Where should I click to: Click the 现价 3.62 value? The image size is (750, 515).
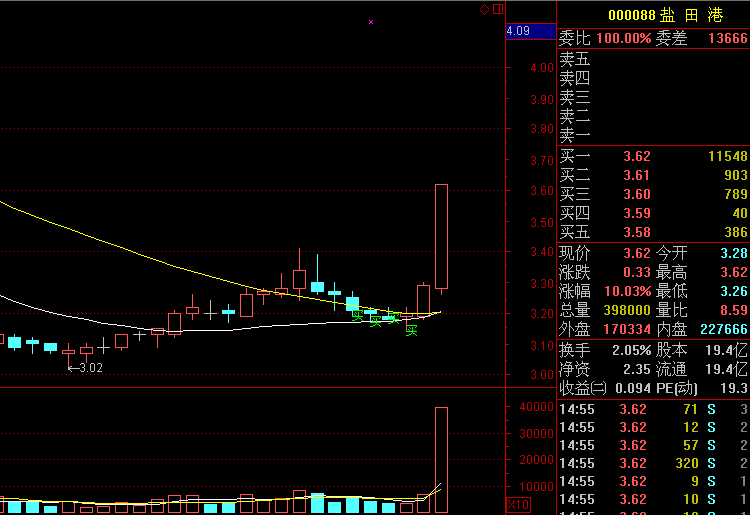click(x=637, y=253)
